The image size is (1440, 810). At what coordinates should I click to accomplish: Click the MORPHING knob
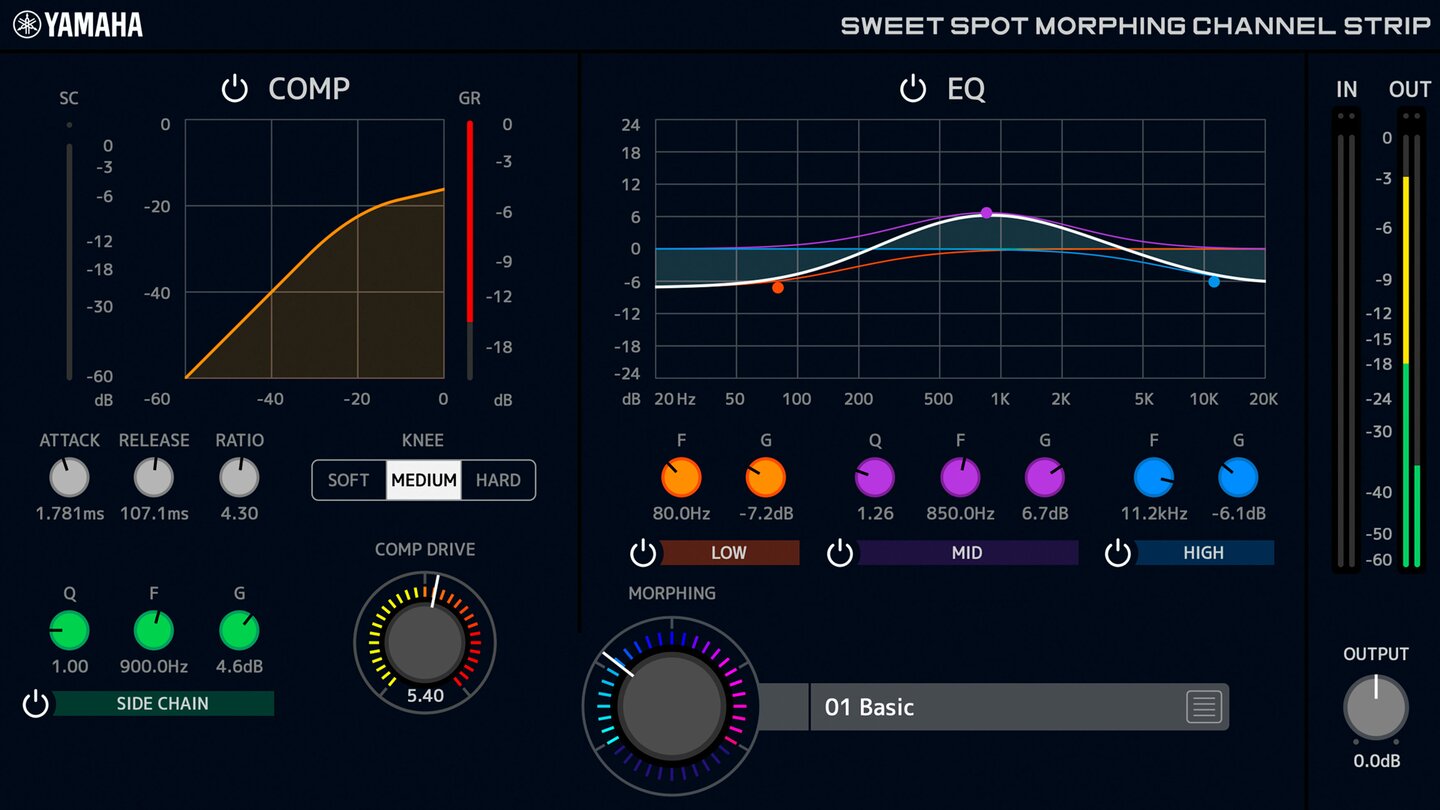tap(671, 705)
